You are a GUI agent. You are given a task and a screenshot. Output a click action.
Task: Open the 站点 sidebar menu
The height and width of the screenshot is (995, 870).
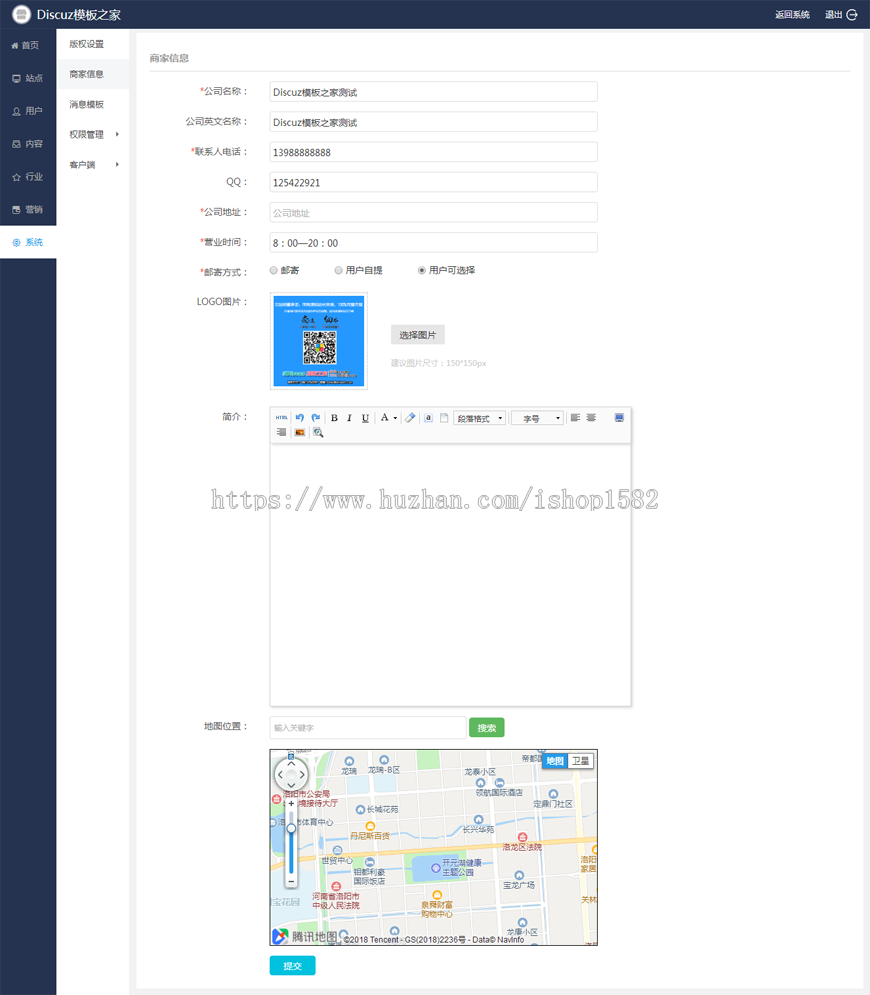[x=28, y=78]
